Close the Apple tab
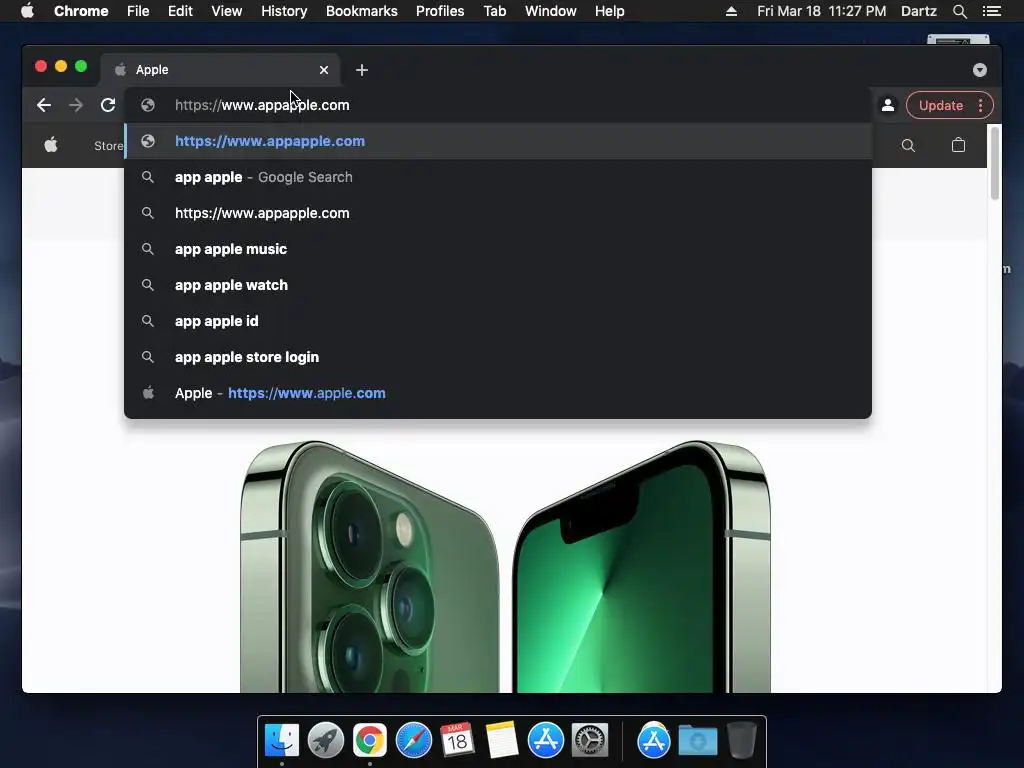Viewport: 1024px width, 768px height. 324,70
